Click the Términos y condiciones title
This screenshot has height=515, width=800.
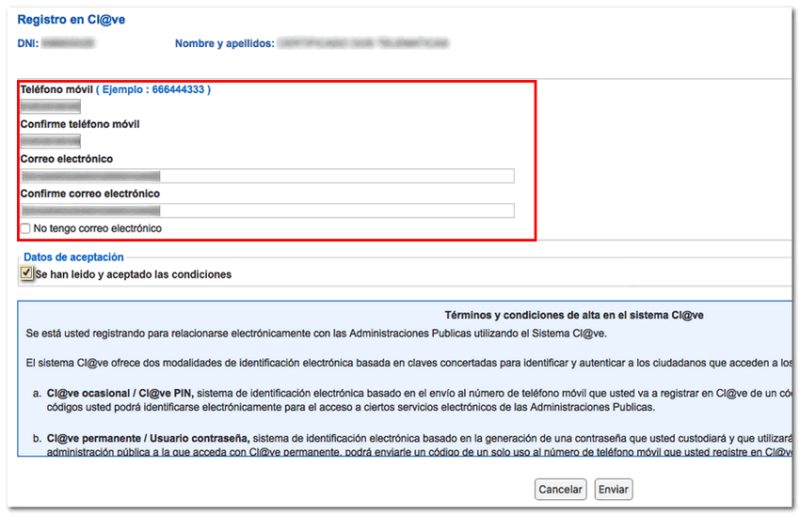[574, 315]
